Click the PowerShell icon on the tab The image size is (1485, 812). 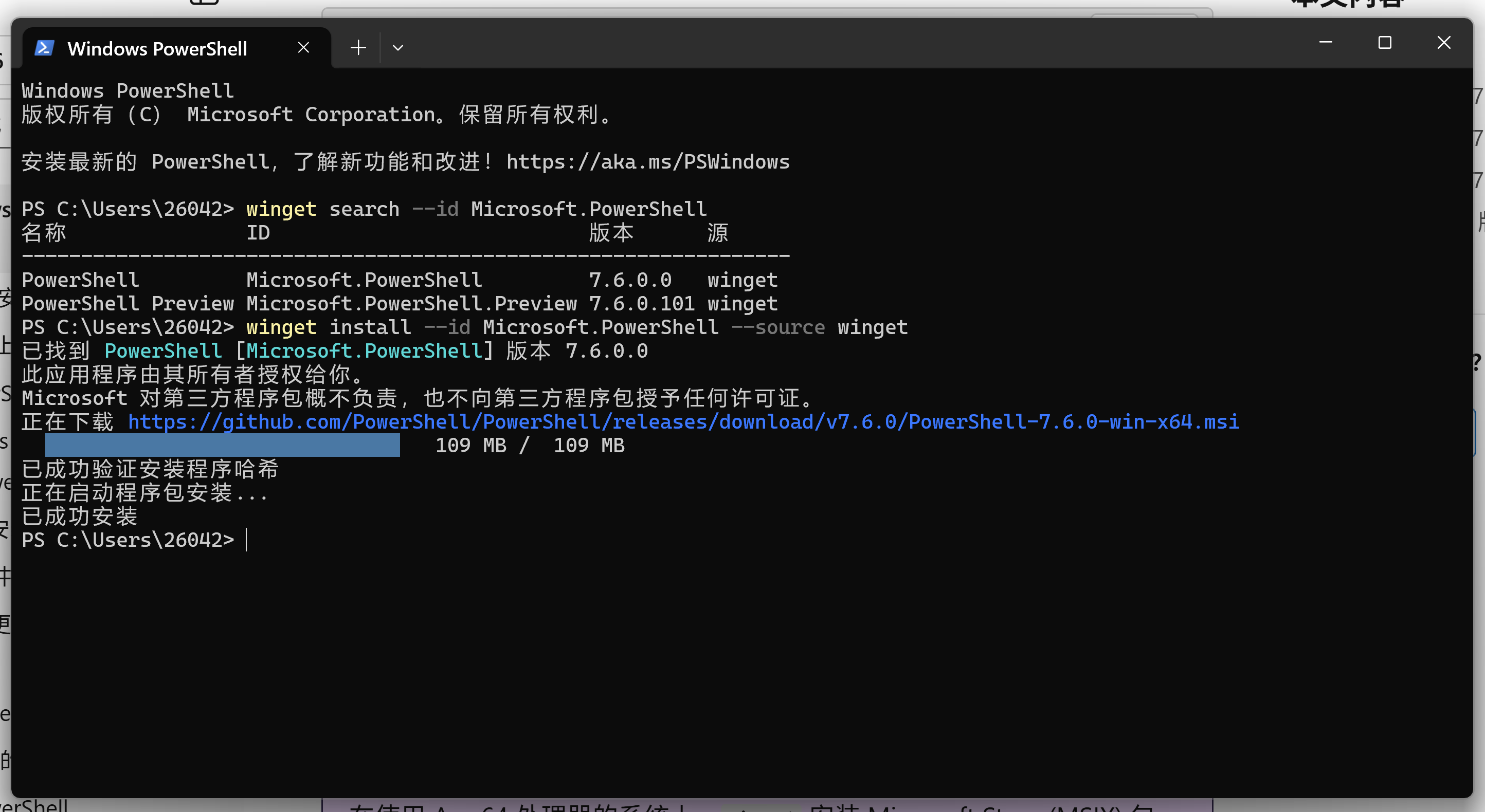click(x=44, y=48)
